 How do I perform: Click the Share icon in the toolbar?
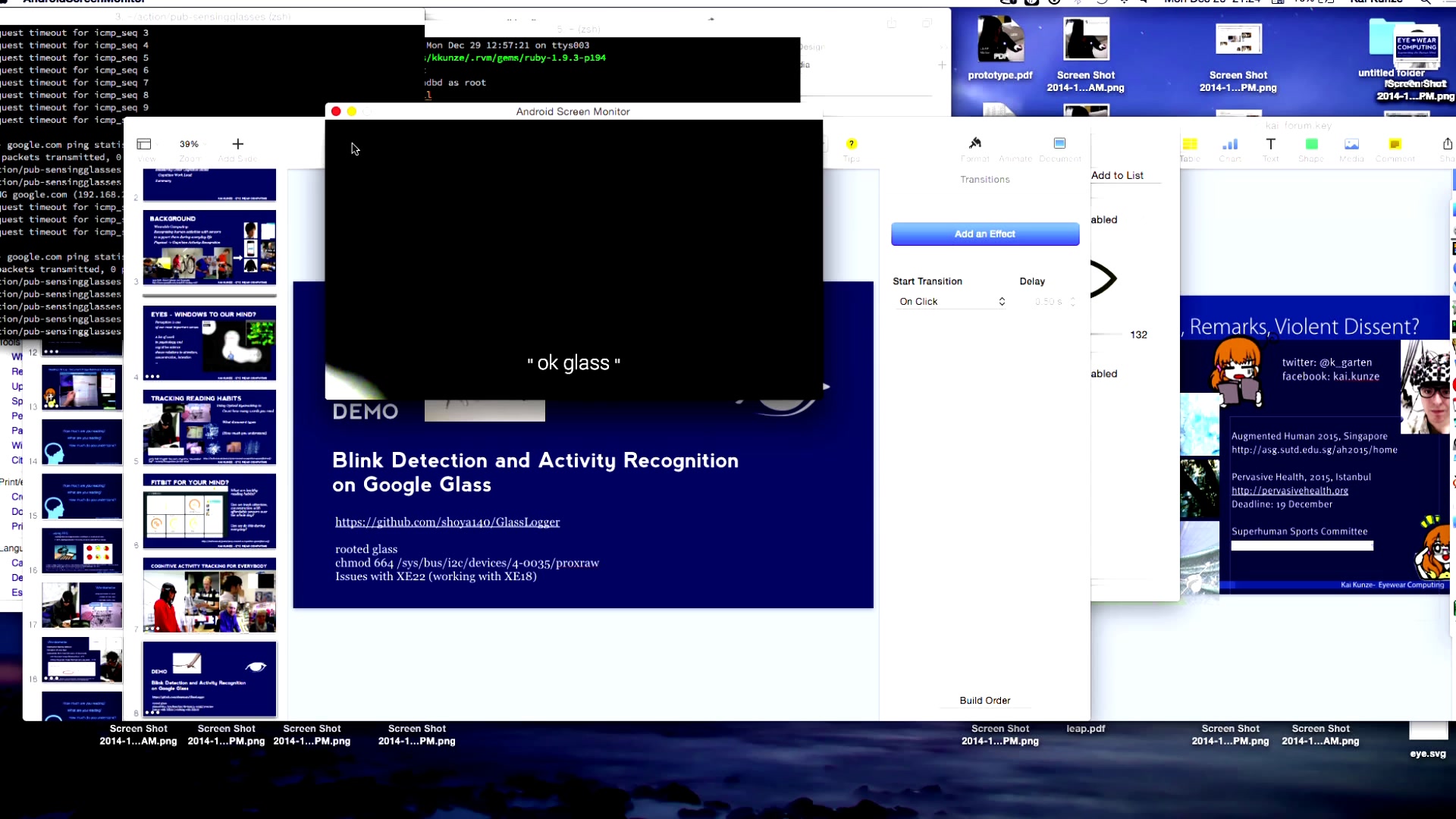pos(1447,144)
